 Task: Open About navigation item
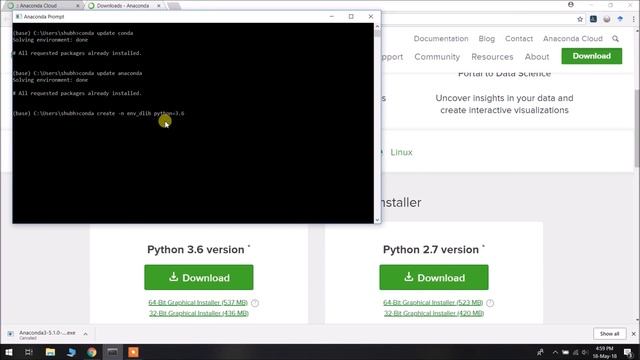coord(537,57)
